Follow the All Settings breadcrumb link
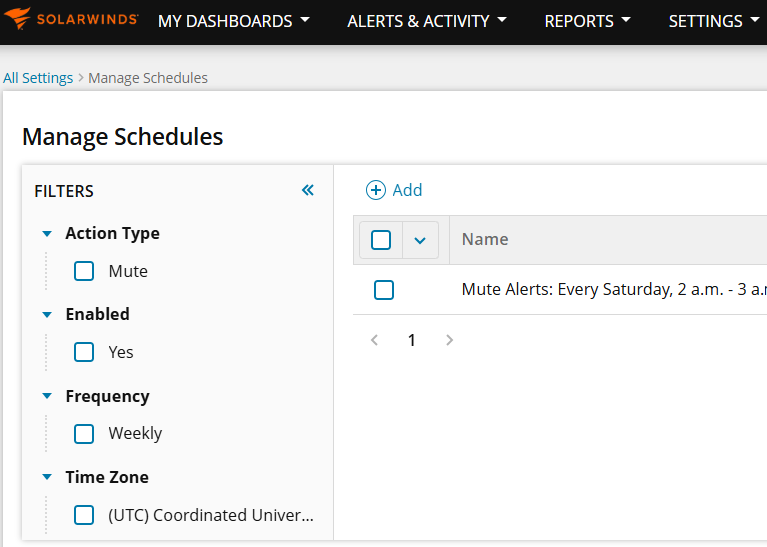767x547 pixels. point(38,78)
